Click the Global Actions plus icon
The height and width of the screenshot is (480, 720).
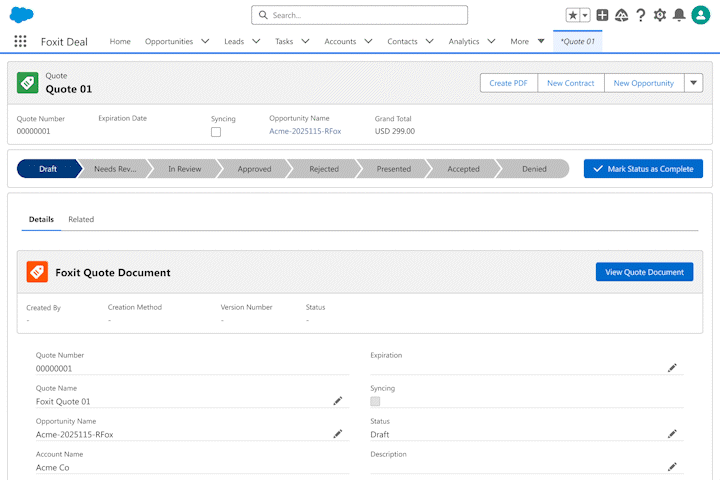tap(602, 15)
